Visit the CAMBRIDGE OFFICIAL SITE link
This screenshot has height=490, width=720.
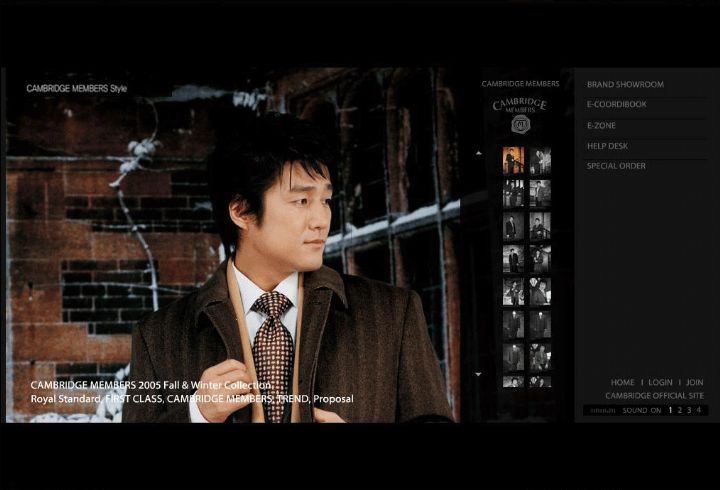(x=654, y=395)
